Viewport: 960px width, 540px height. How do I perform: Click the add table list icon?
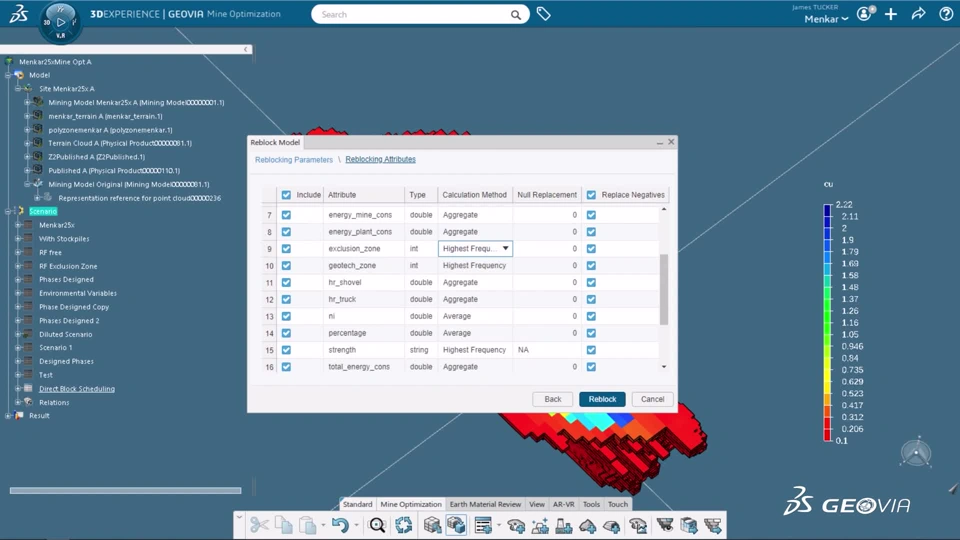[x=483, y=525]
